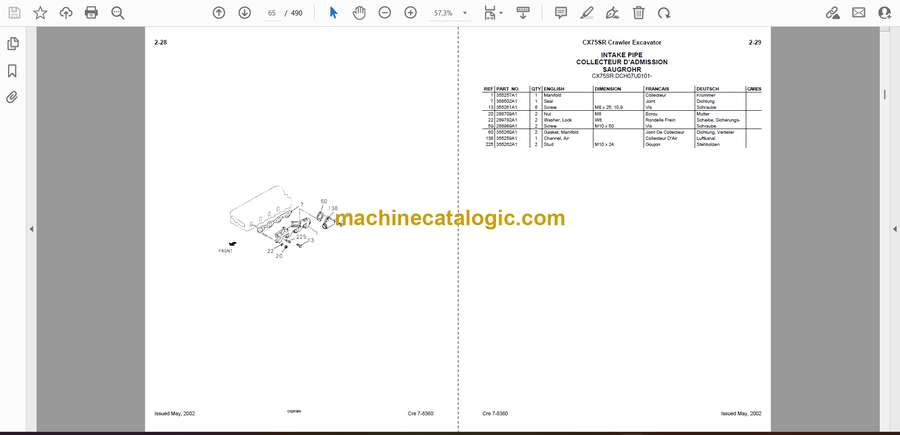This screenshot has width=900, height=435.
Task: Click the keyboard scrolling mode icon
Action: click(x=523, y=13)
